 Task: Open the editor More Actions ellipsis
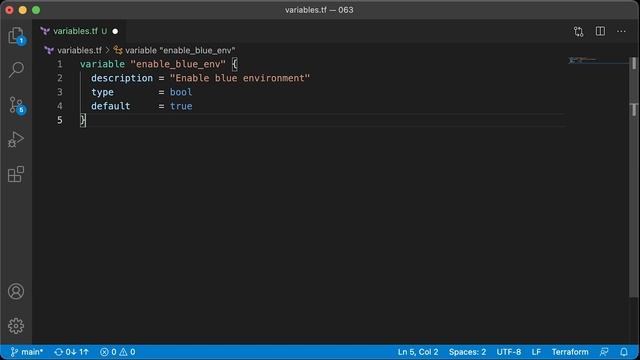pos(621,31)
